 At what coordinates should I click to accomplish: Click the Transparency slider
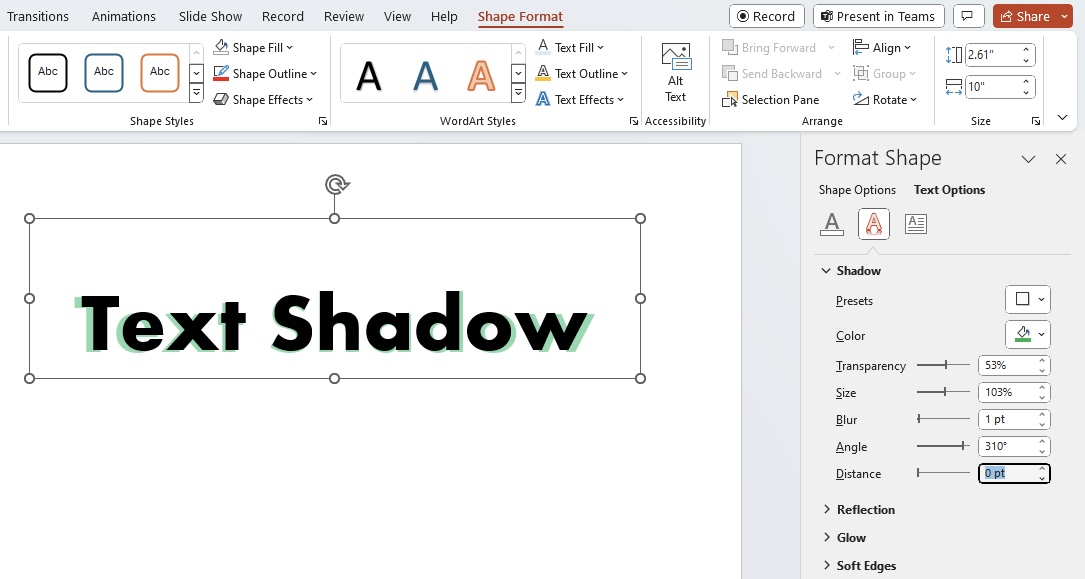coord(943,365)
